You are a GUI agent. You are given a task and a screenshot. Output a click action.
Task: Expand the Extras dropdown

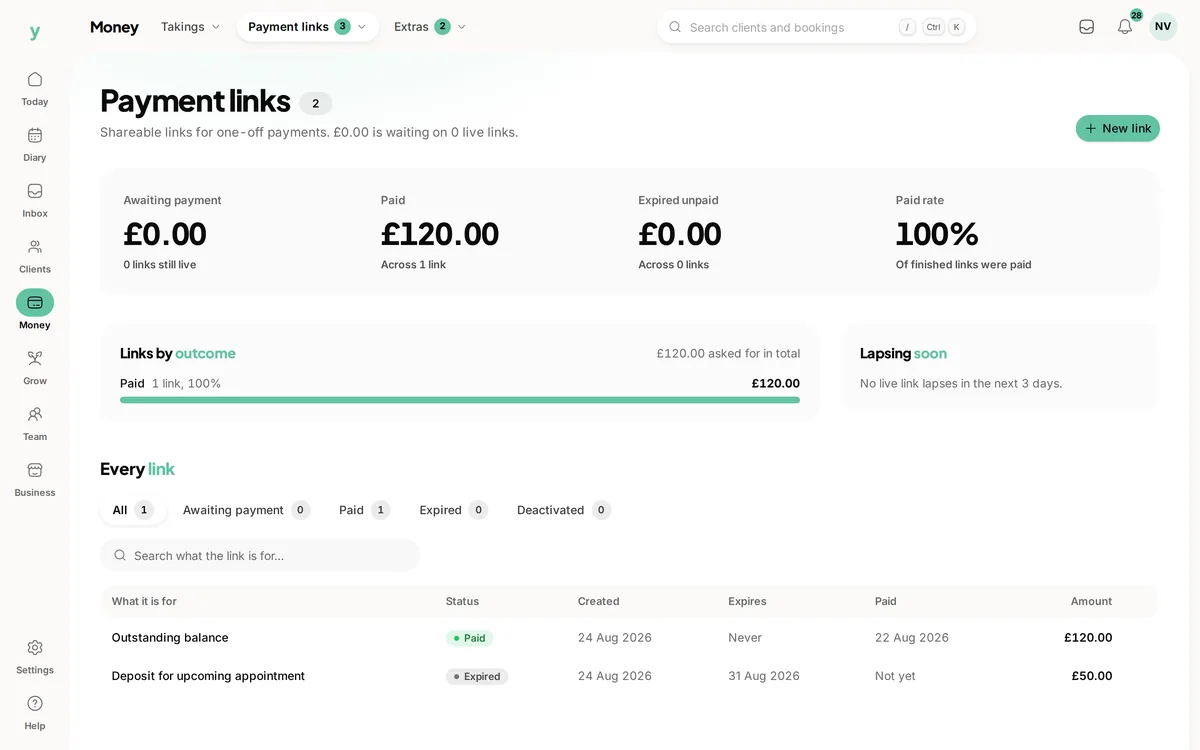430,27
